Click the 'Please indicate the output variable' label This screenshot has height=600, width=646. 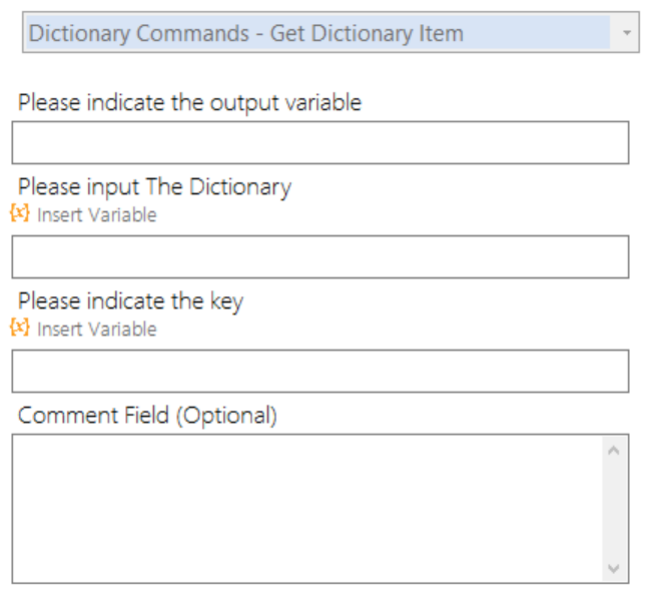tap(190, 103)
